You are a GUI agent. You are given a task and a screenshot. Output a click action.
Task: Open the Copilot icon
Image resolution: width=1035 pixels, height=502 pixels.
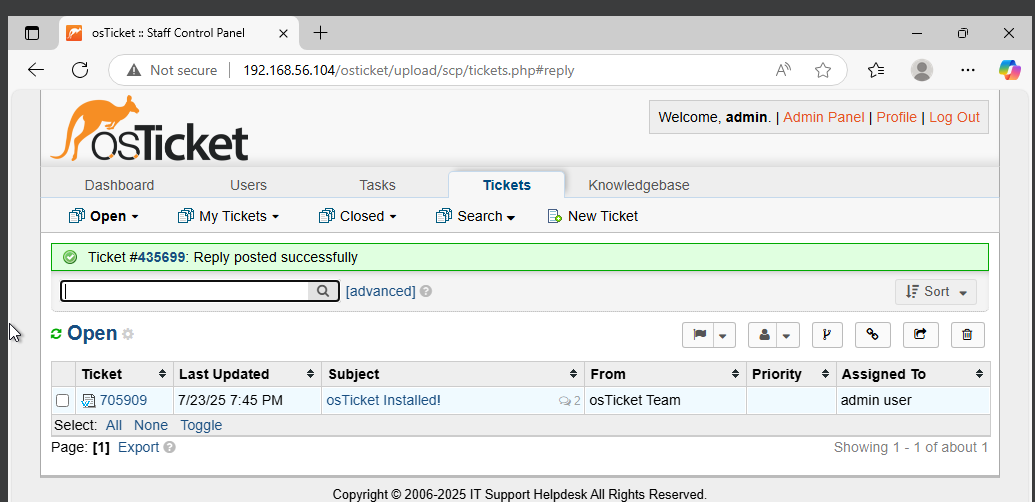tap(1009, 69)
